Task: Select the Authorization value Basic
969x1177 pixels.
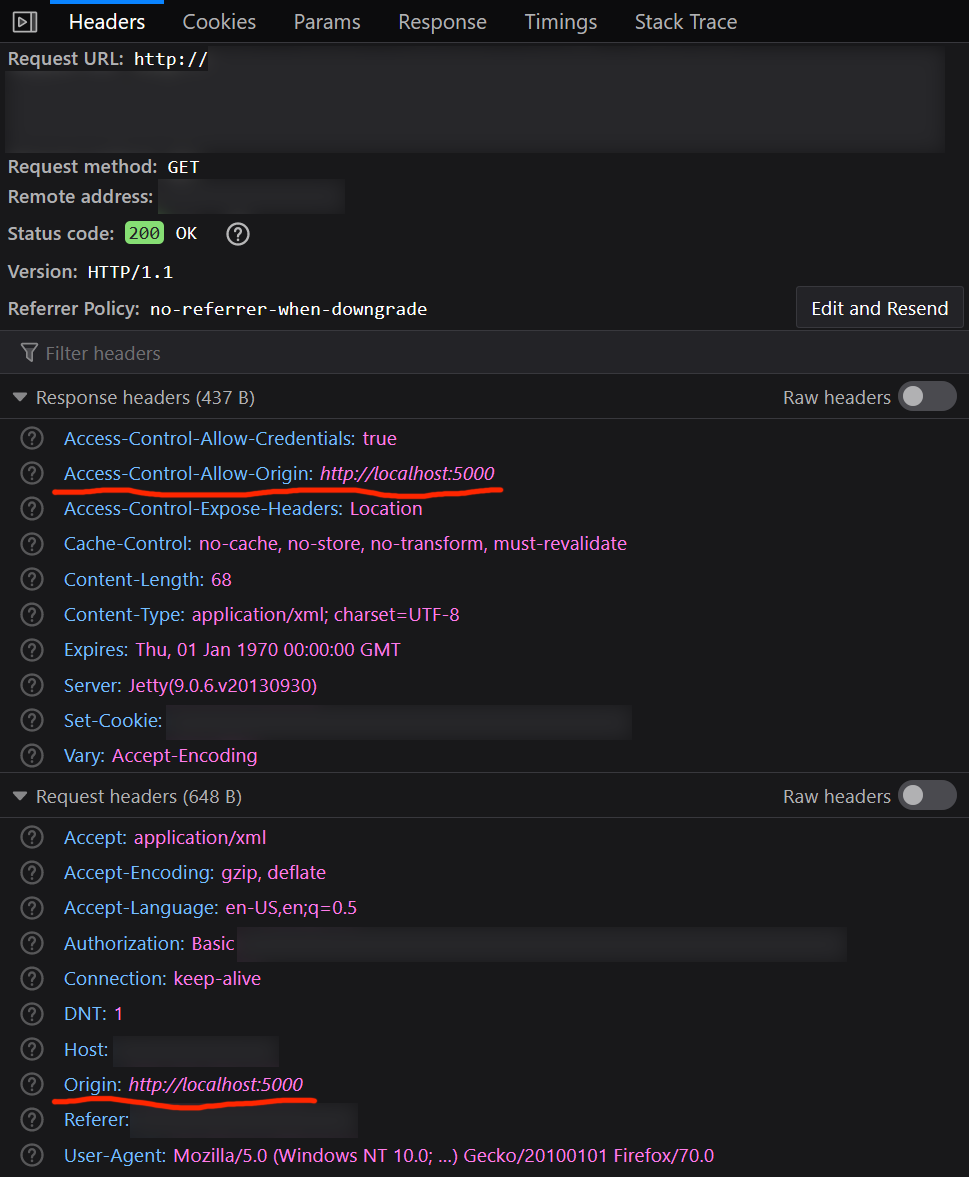Action: pyautogui.click(x=212, y=944)
